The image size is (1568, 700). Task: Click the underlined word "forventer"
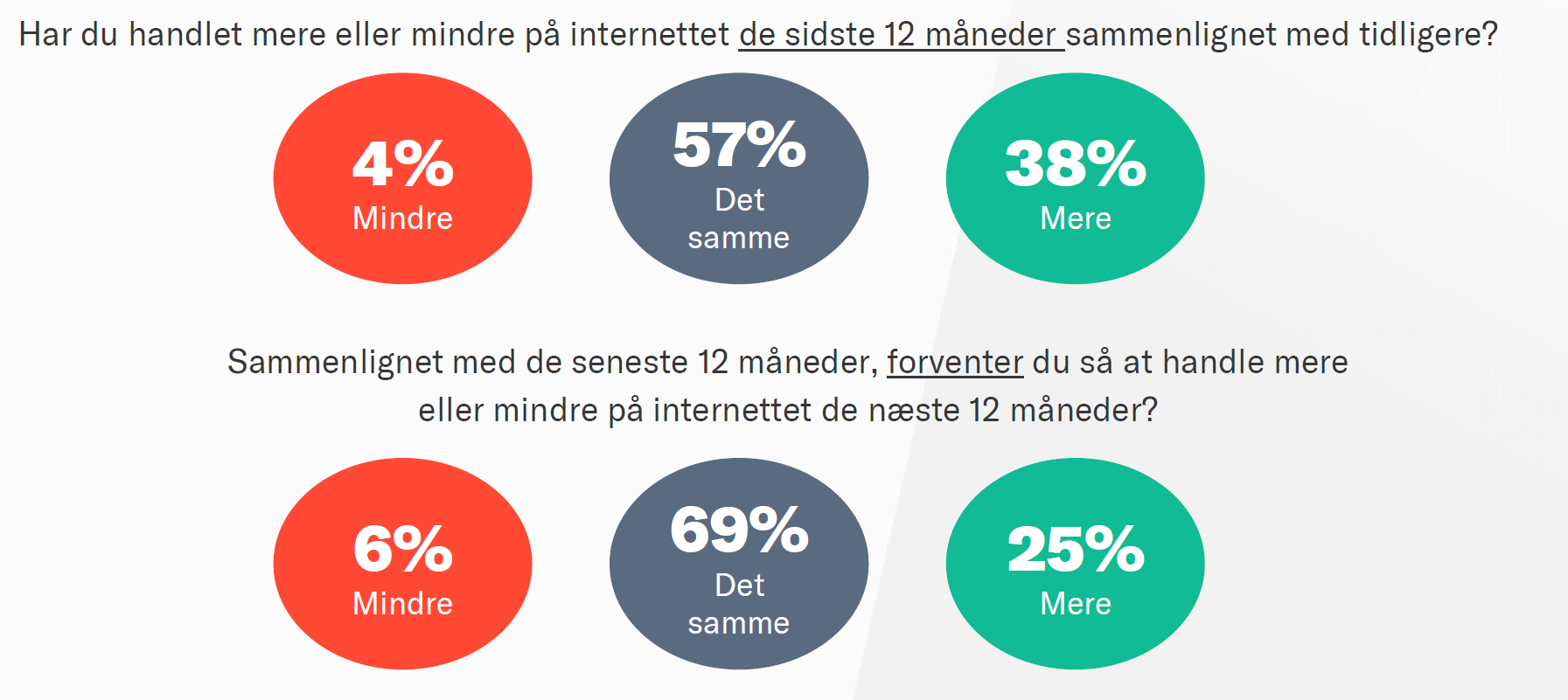(x=955, y=362)
